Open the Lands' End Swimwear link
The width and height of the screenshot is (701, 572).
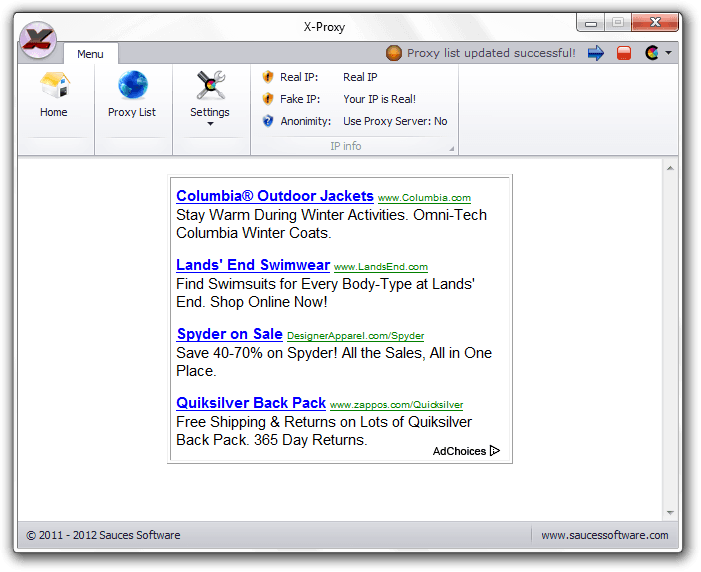pyautogui.click(x=253, y=265)
